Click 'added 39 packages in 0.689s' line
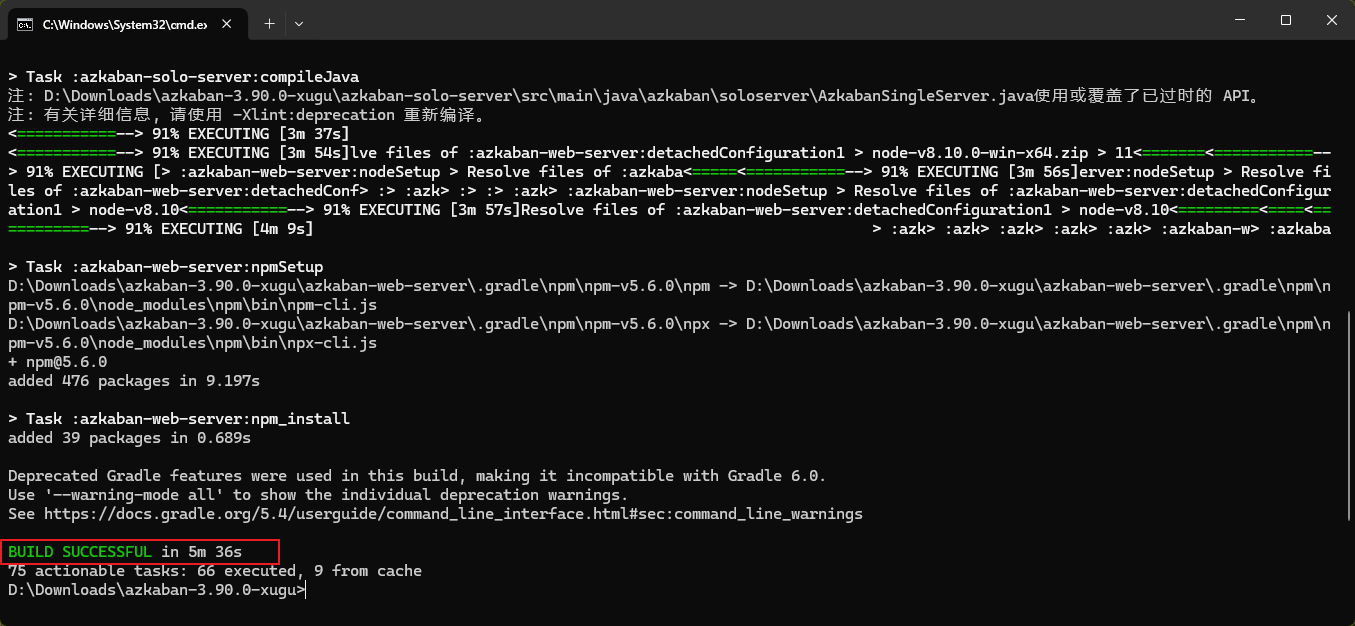The width and height of the screenshot is (1355, 626). coord(129,438)
